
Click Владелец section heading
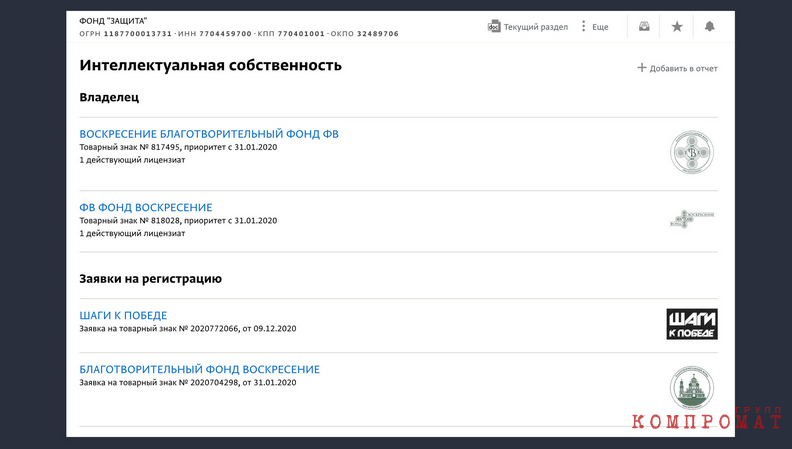[109, 97]
